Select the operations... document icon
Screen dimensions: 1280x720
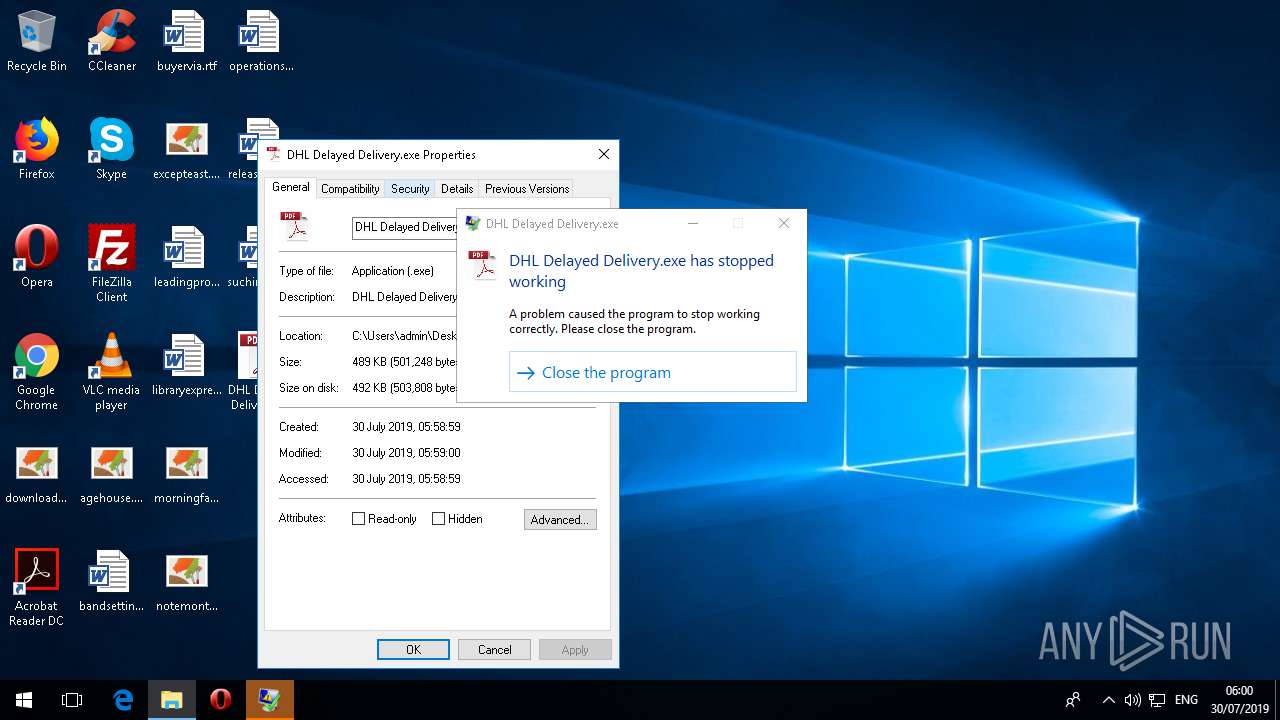261,42
